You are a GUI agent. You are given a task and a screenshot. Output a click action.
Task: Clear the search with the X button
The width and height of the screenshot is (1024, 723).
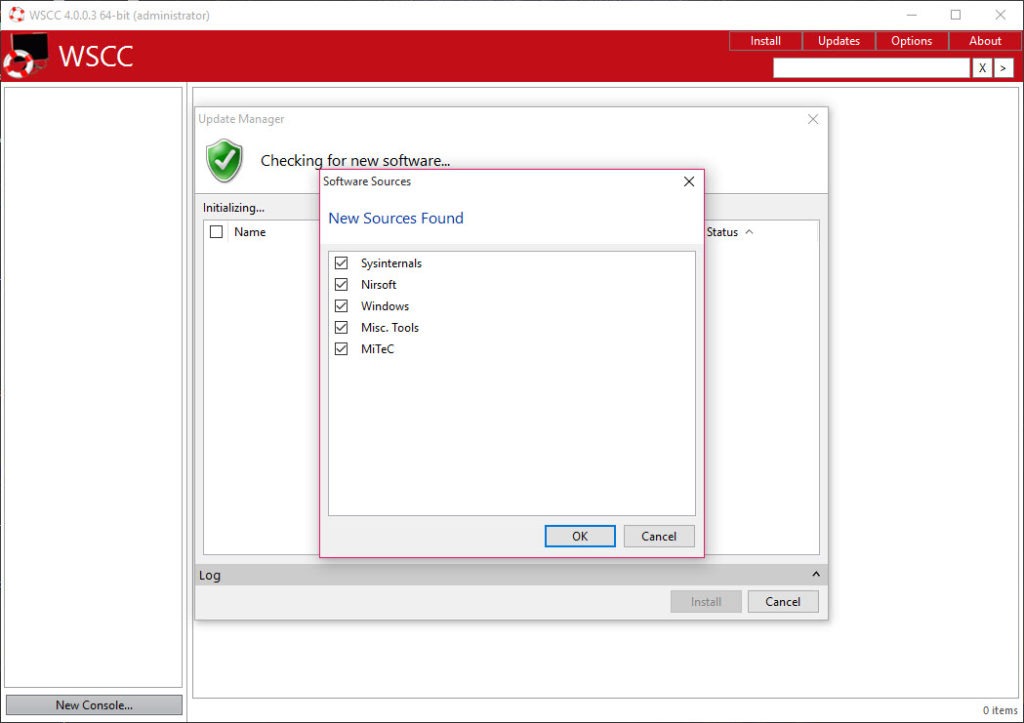[982, 68]
